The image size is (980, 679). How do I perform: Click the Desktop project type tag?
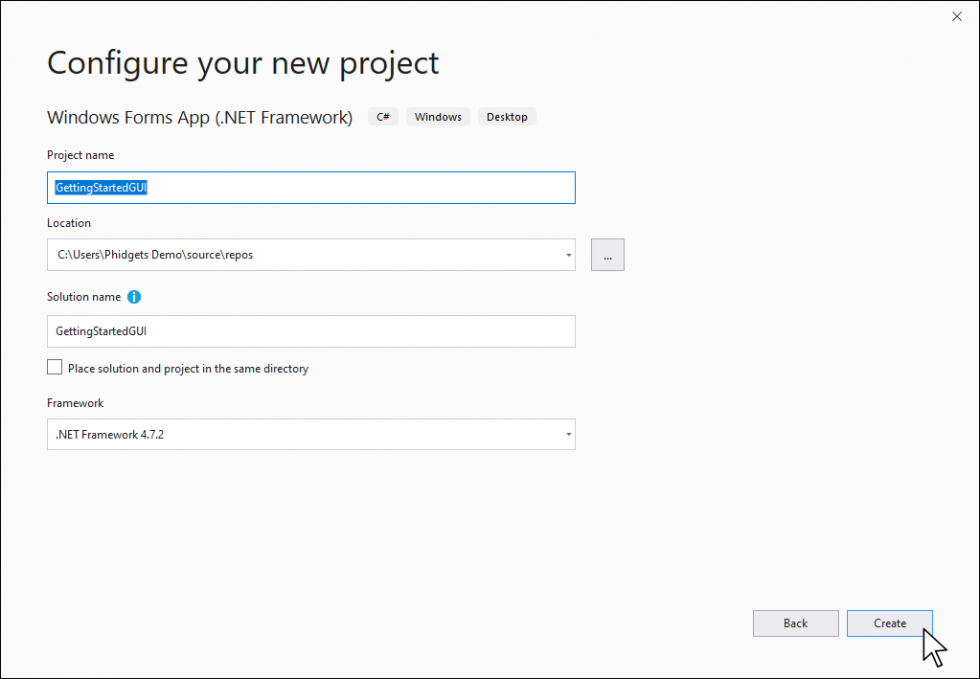pyautogui.click(x=507, y=117)
